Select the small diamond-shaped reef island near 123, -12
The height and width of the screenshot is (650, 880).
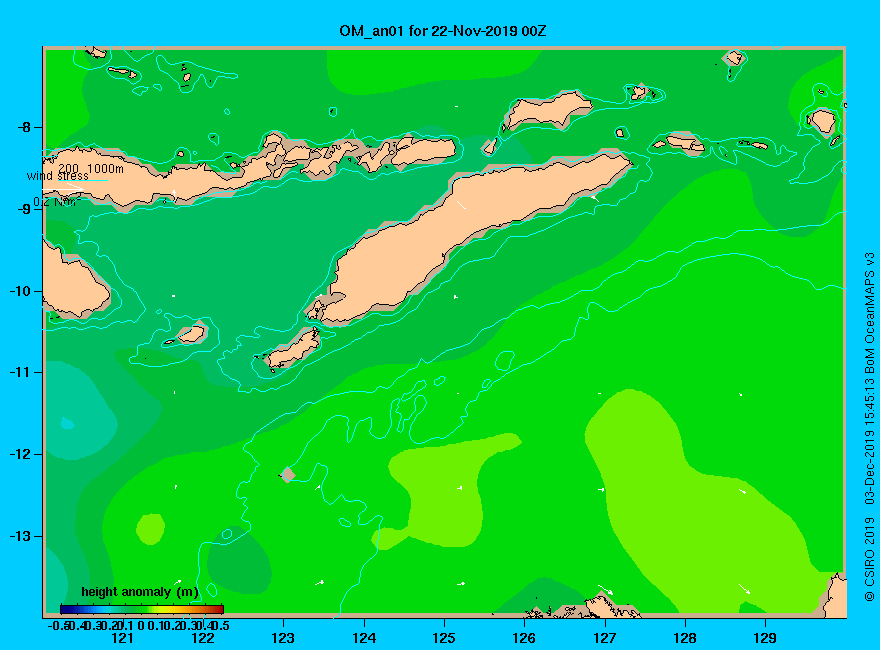tap(288, 475)
